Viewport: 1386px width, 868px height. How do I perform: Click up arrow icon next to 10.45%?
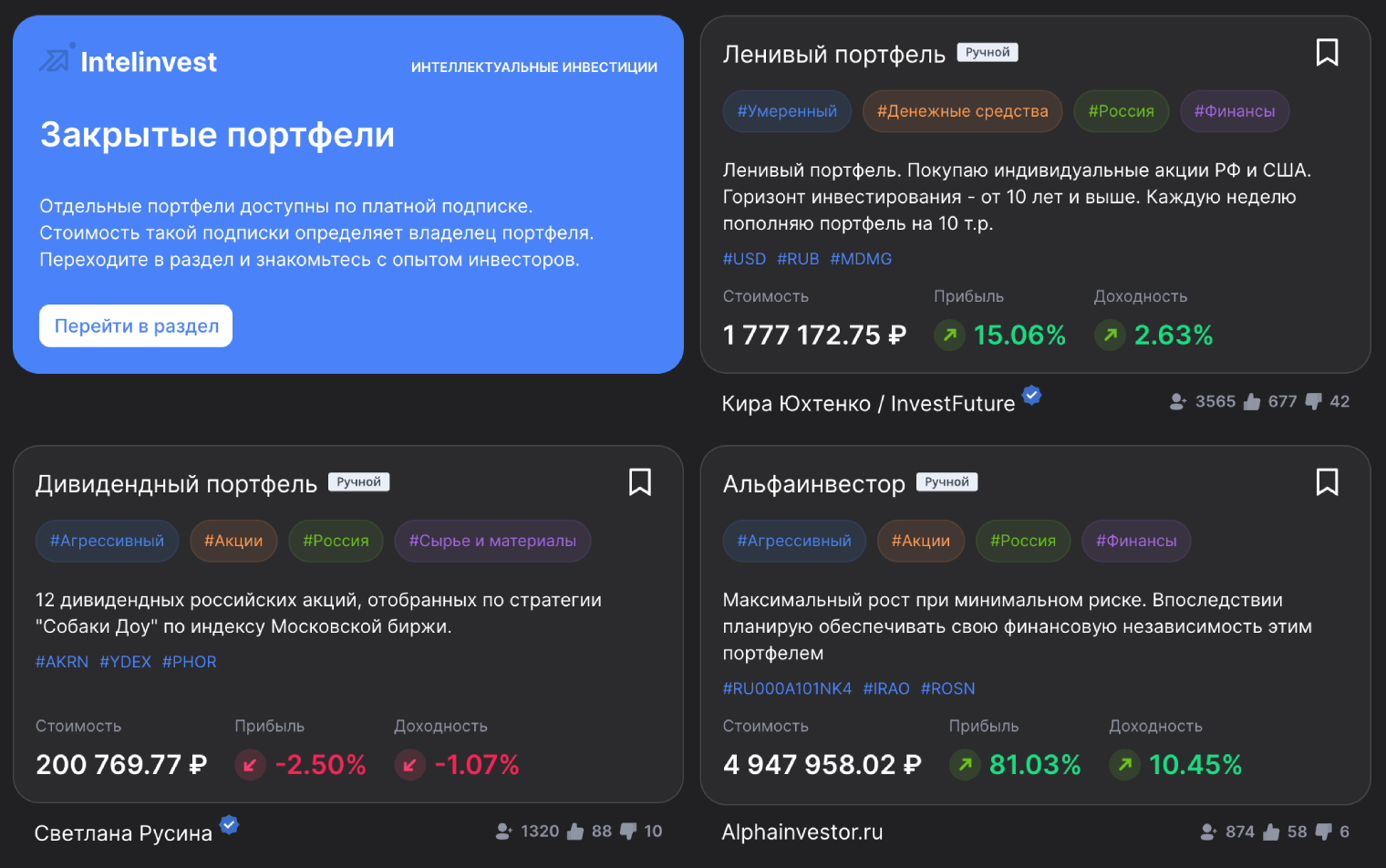coord(1125,764)
